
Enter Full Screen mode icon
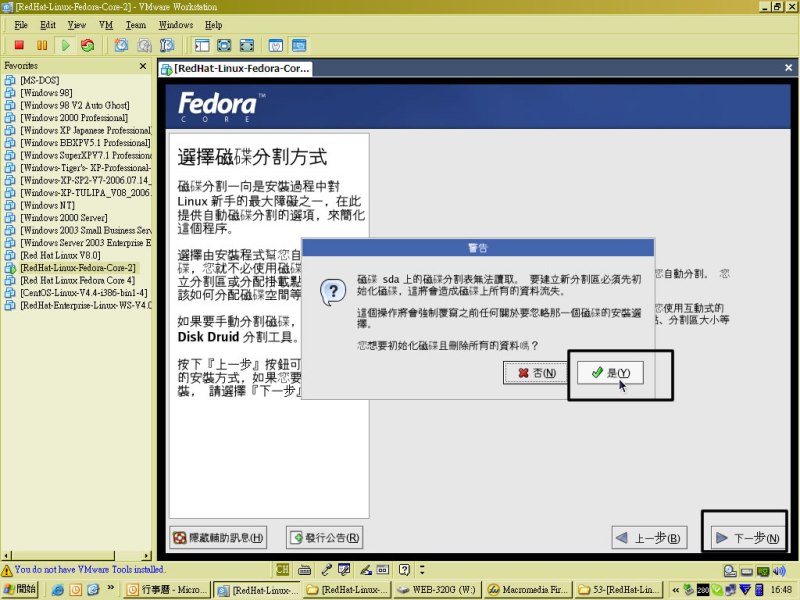[x=247, y=45]
